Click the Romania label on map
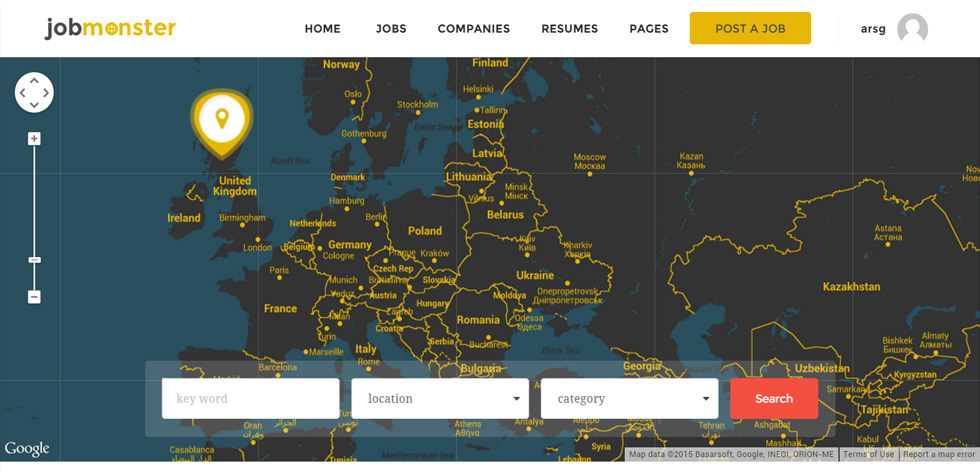 pyautogui.click(x=478, y=320)
